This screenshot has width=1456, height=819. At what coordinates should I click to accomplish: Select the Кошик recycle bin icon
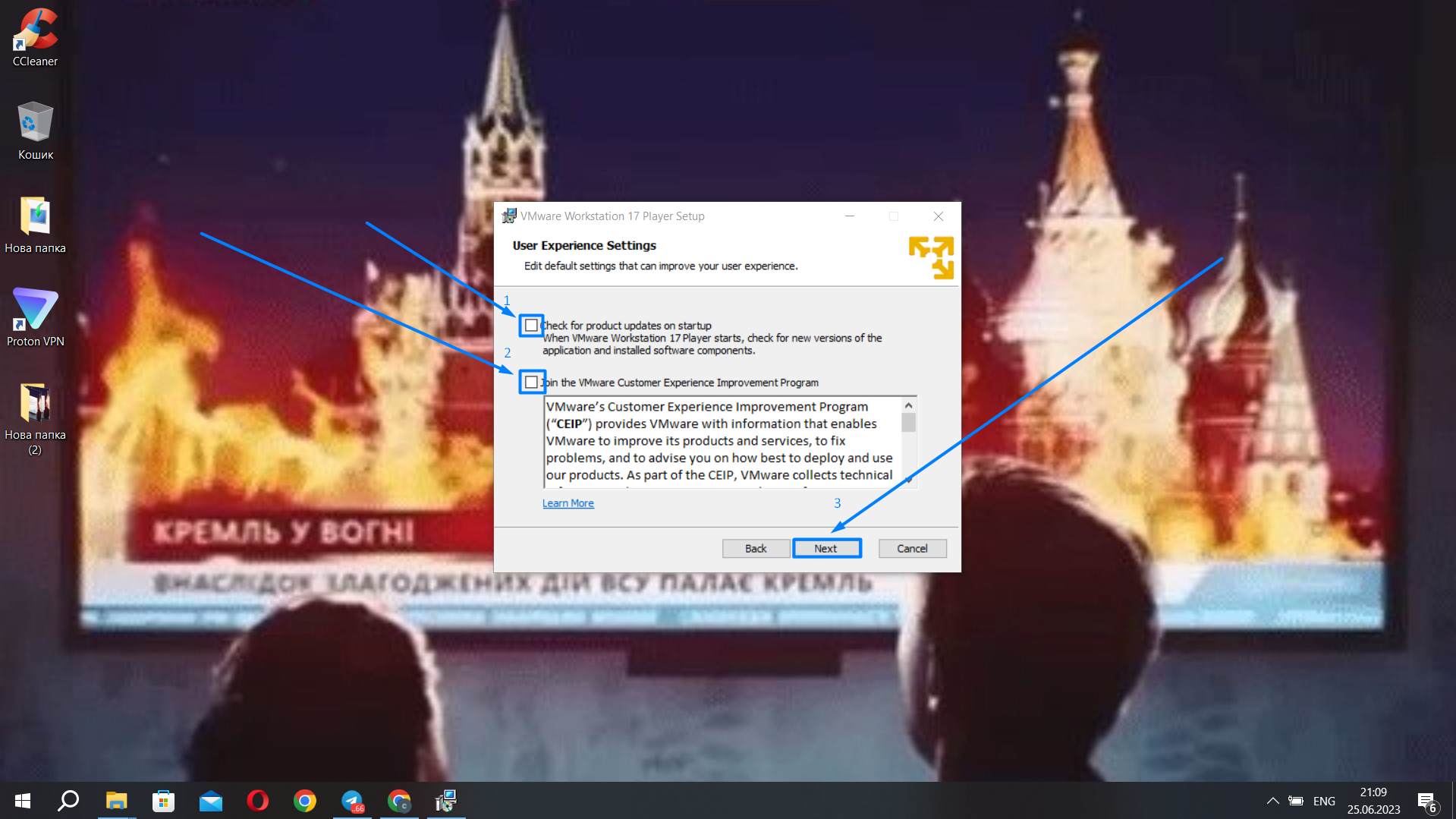tap(35, 131)
